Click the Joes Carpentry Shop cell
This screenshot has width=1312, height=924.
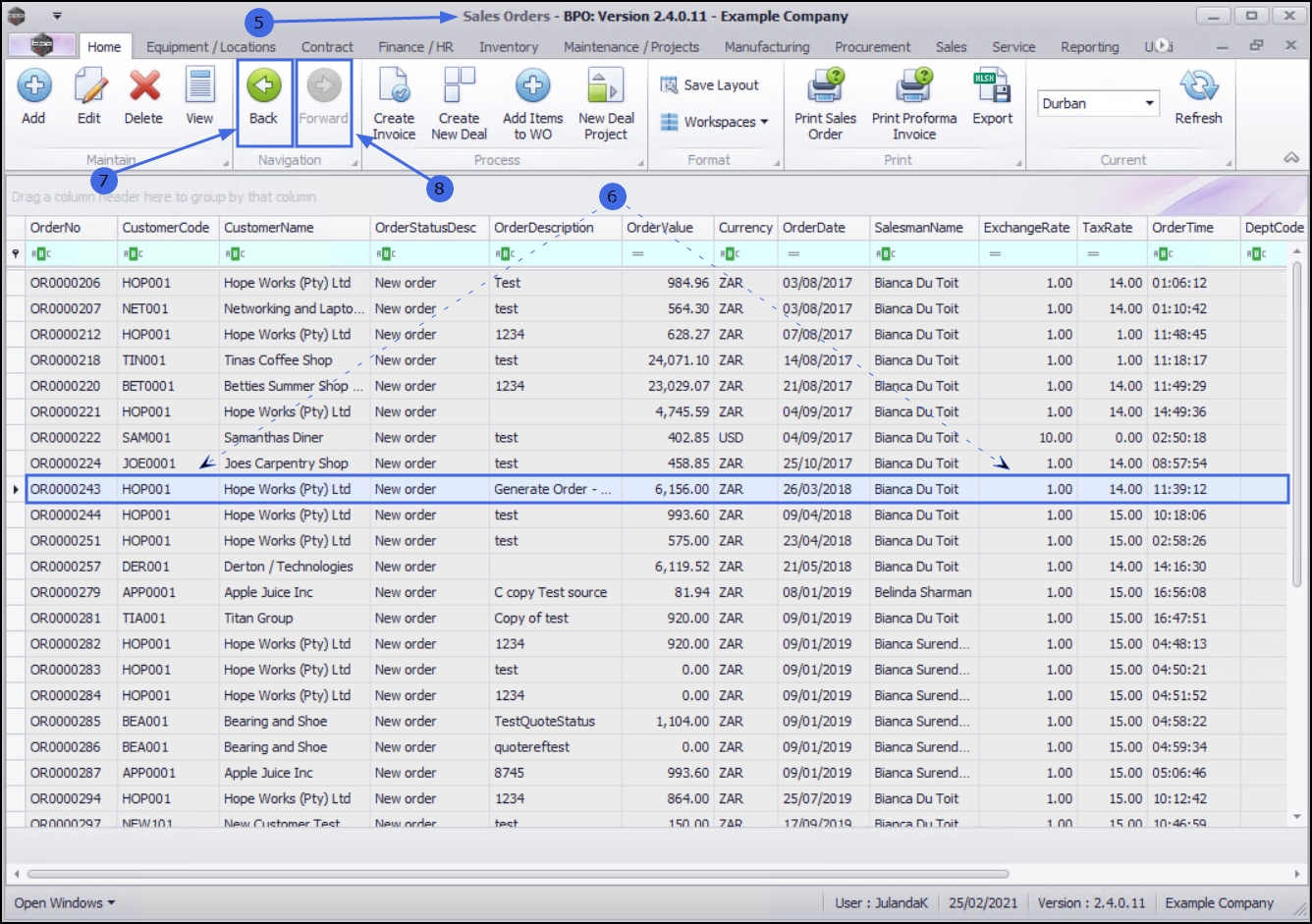(x=295, y=463)
